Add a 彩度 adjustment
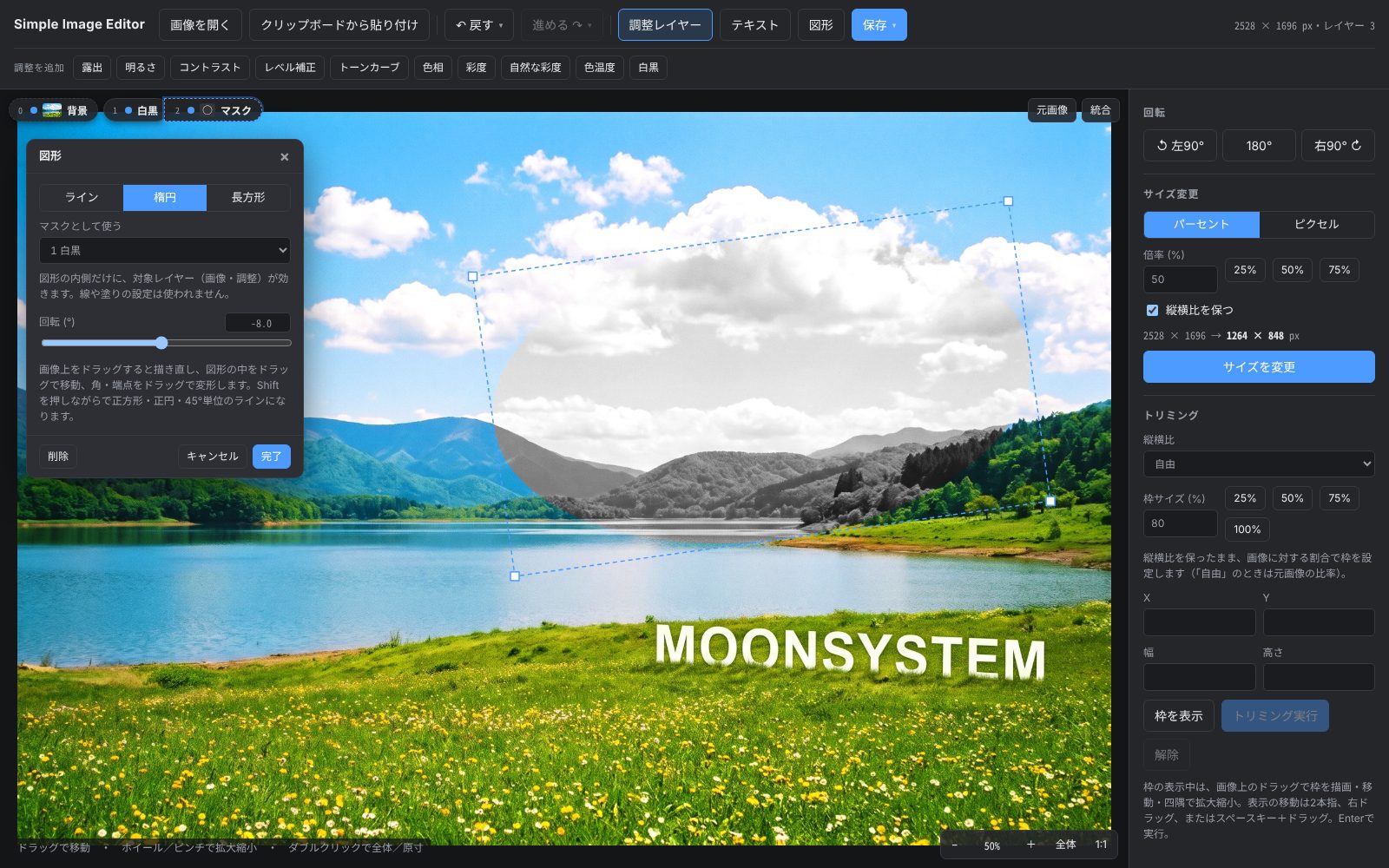Viewport: 1389px width, 868px height. [x=476, y=68]
